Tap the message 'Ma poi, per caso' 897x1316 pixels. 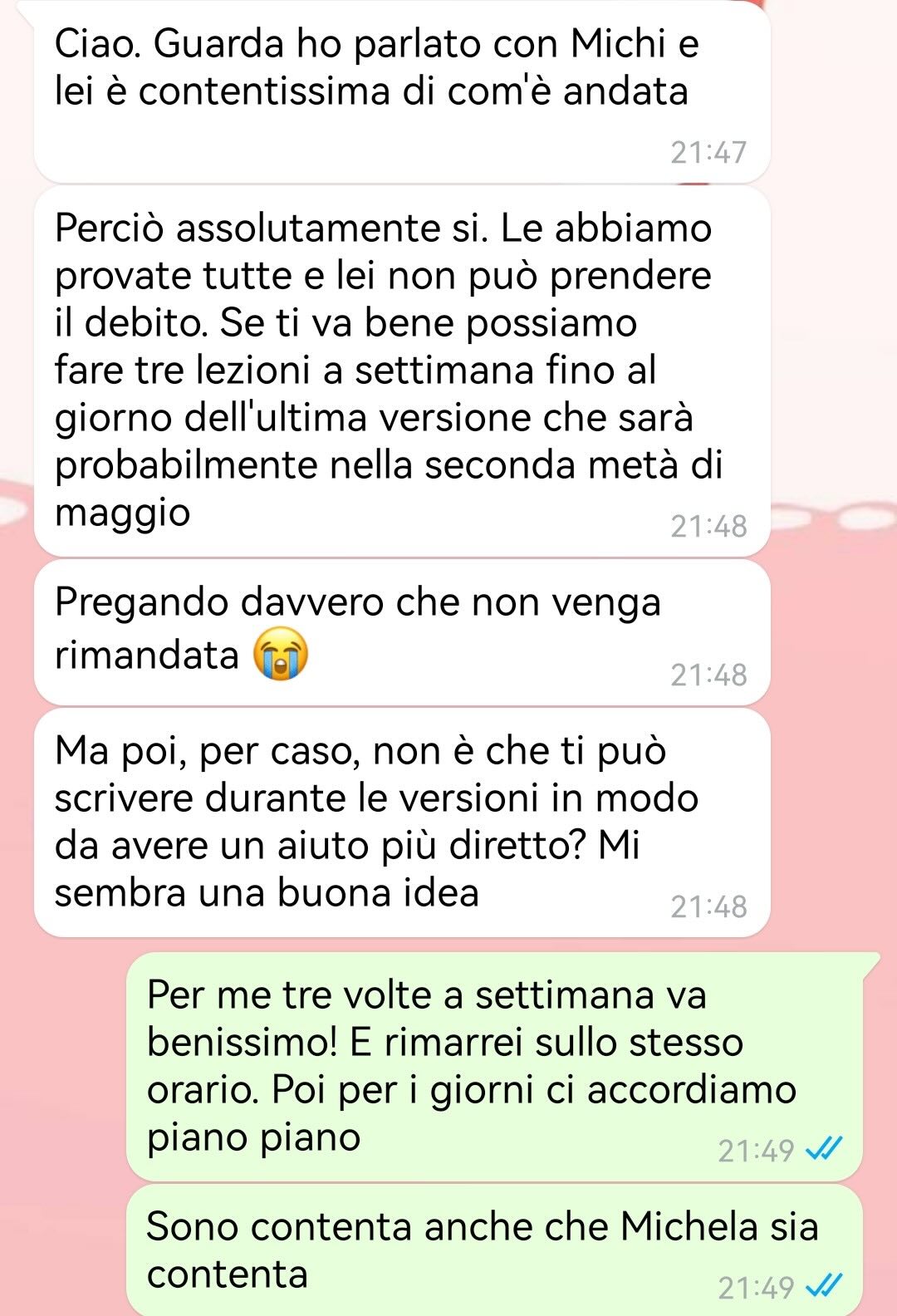point(402,822)
